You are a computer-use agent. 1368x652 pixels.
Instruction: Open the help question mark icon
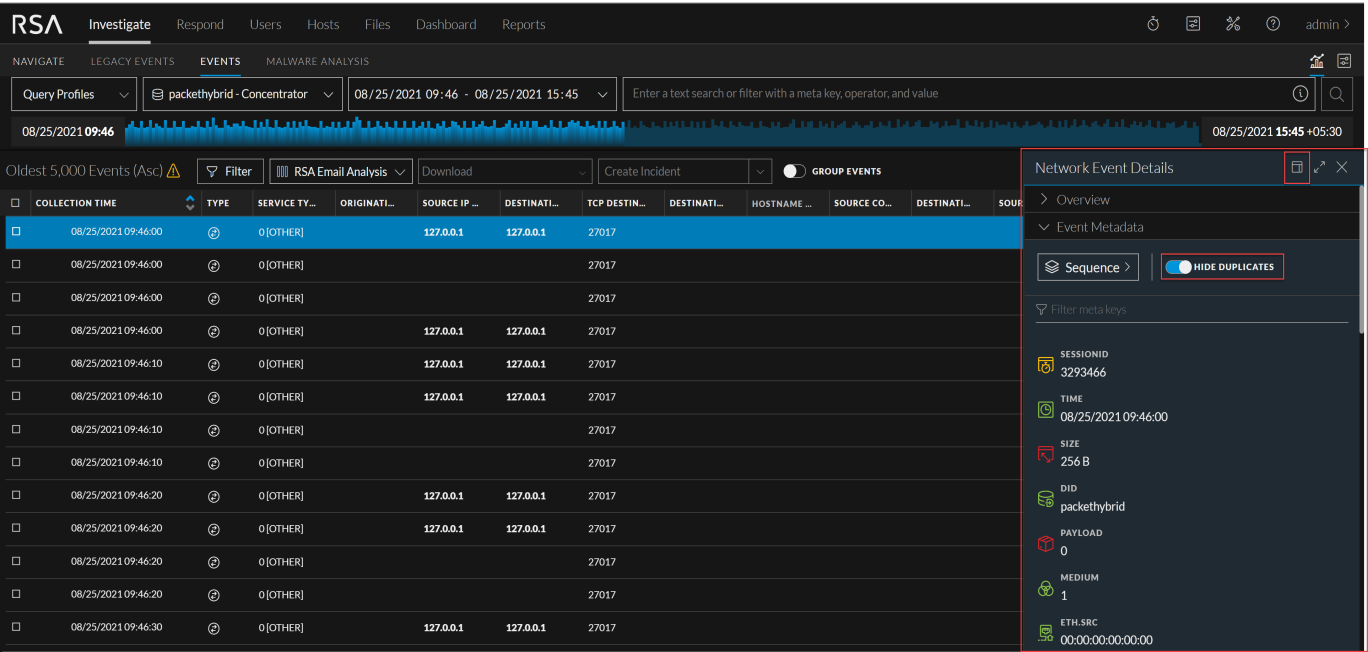[x=1273, y=24]
